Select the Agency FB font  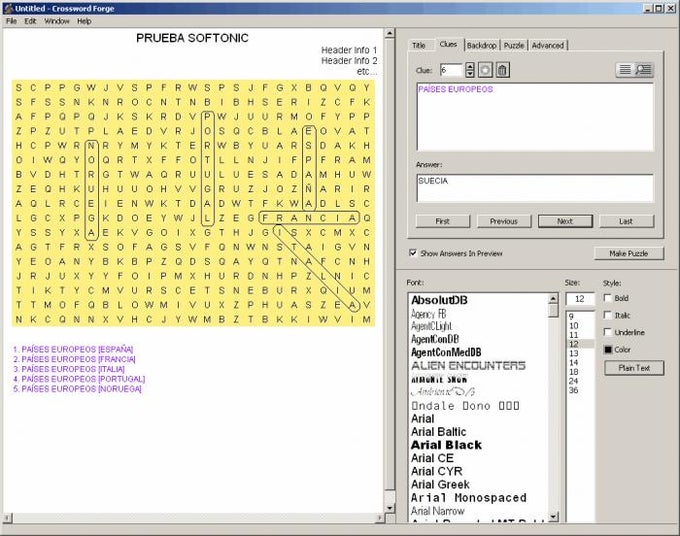point(428,314)
